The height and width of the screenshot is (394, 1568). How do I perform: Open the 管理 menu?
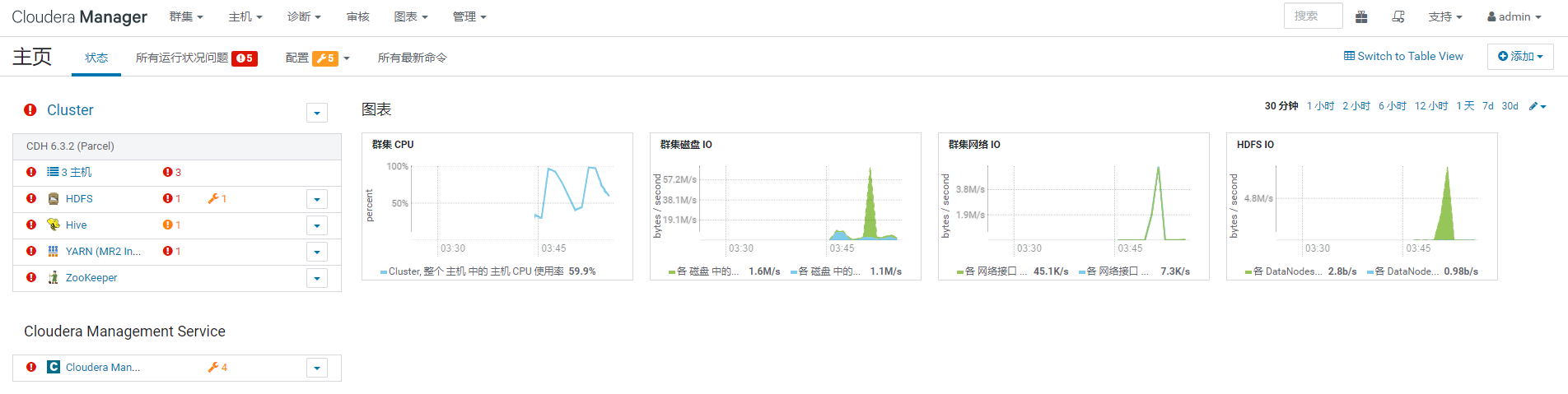469,16
